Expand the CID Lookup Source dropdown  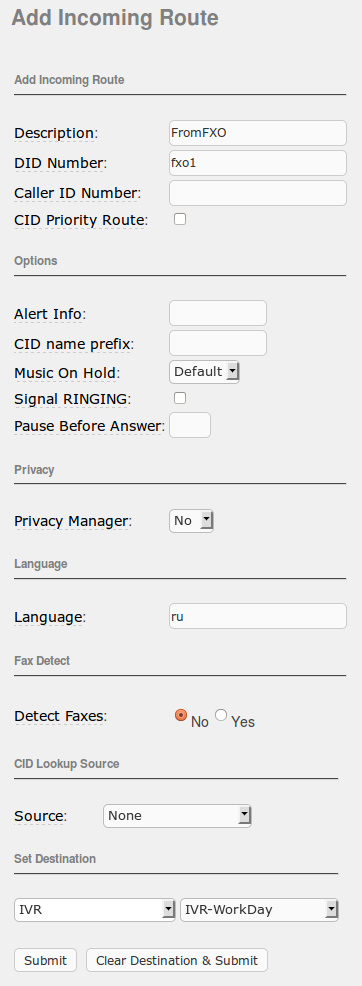click(177, 816)
